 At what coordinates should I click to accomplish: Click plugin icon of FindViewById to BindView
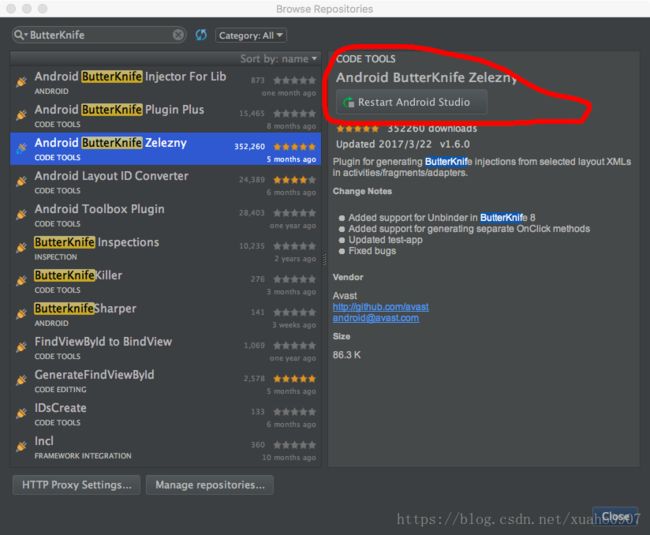tap(22, 347)
